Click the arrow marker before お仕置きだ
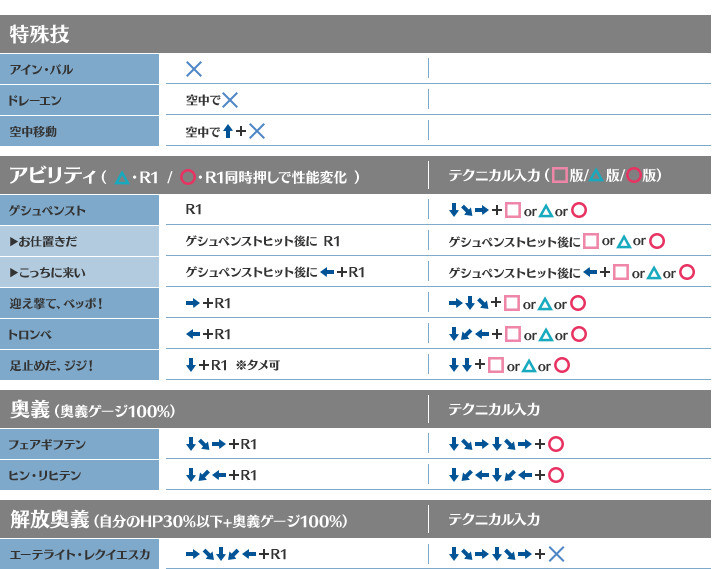This screenshot has height=569, width=714. coord(13,242)
